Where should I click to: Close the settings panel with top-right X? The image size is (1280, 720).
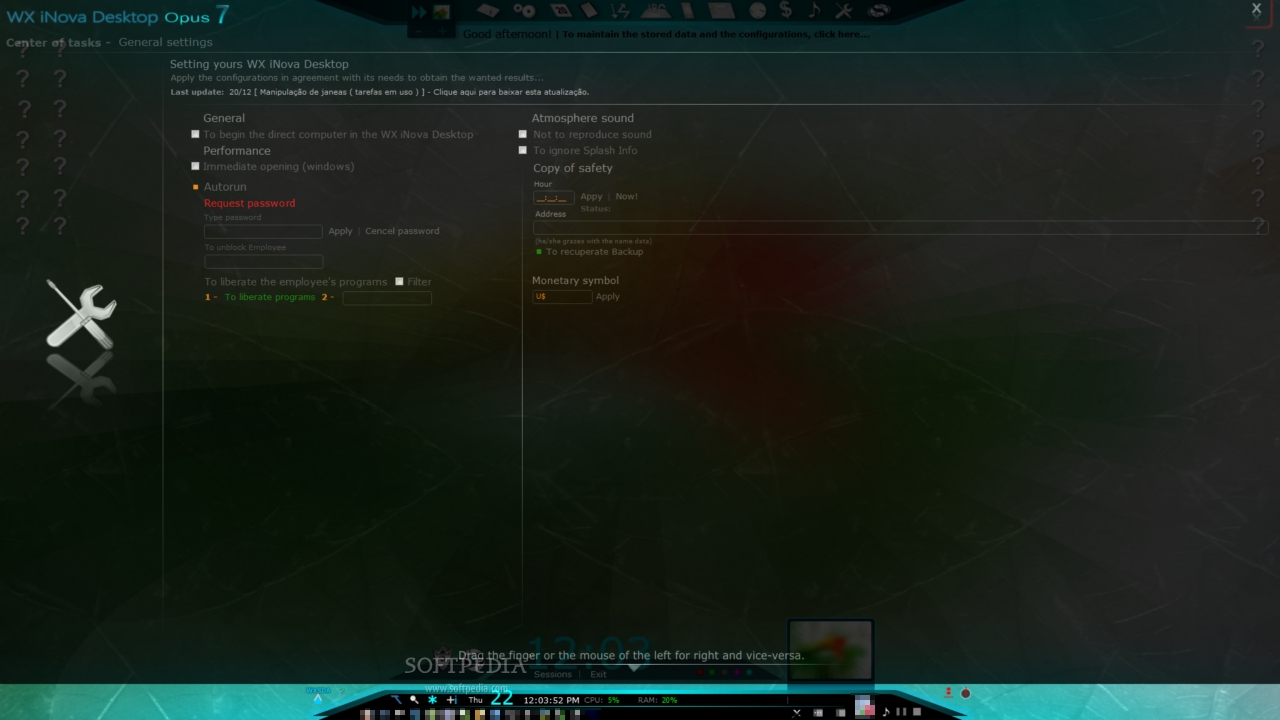[1257, 9]
